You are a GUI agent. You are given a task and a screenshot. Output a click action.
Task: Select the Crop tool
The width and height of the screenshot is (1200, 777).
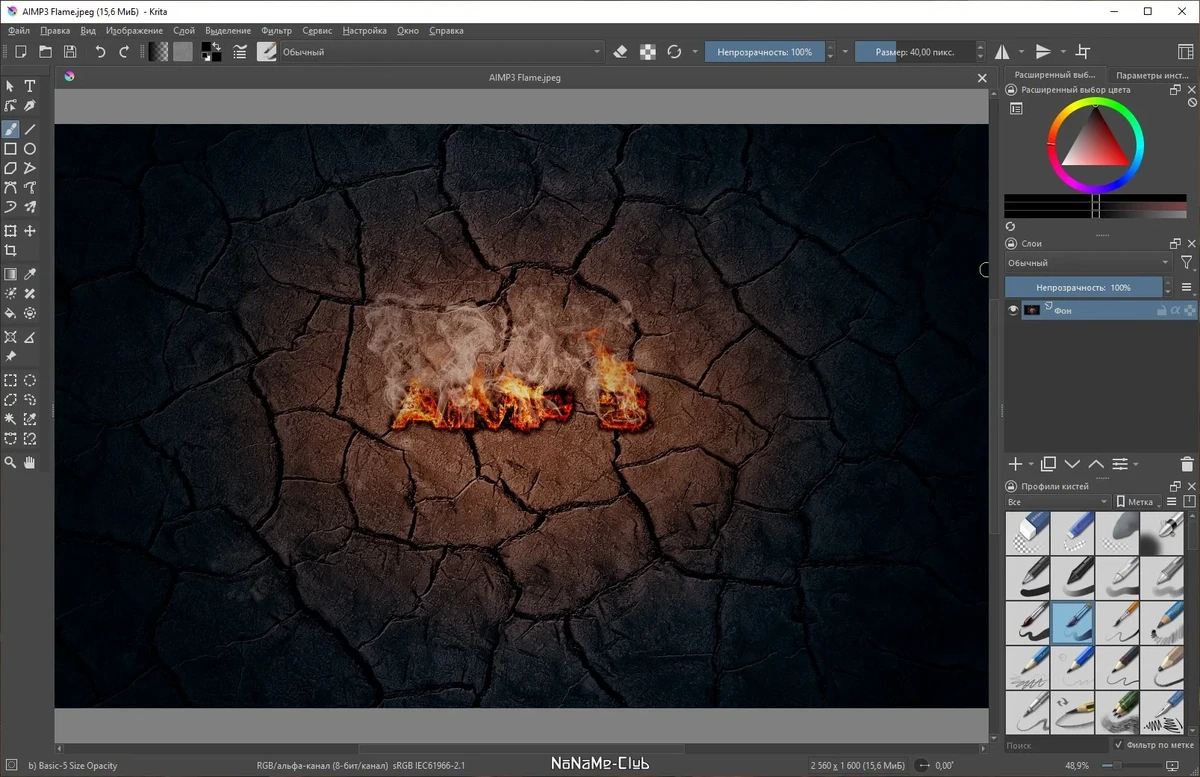(x=10, y=251)
